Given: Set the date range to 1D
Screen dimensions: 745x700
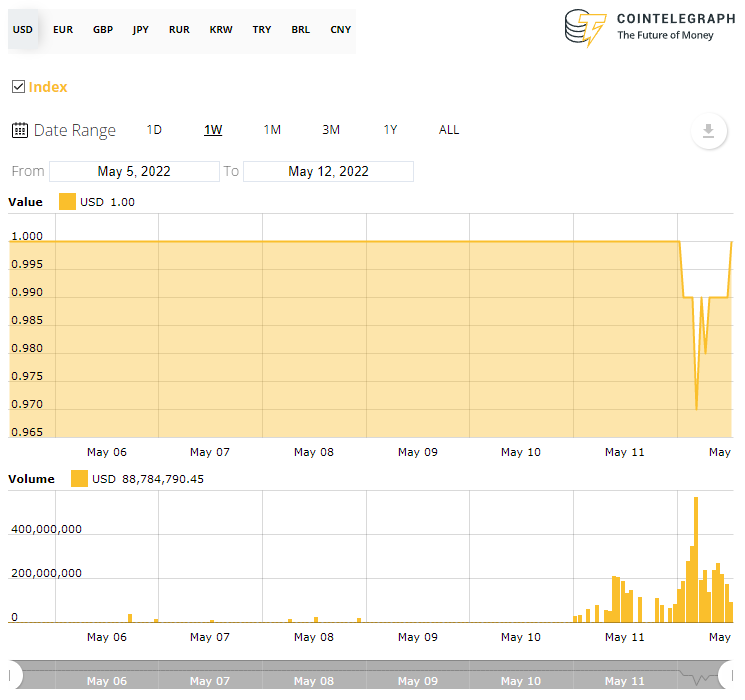Looking at the screenshot, I should (154, 130).
